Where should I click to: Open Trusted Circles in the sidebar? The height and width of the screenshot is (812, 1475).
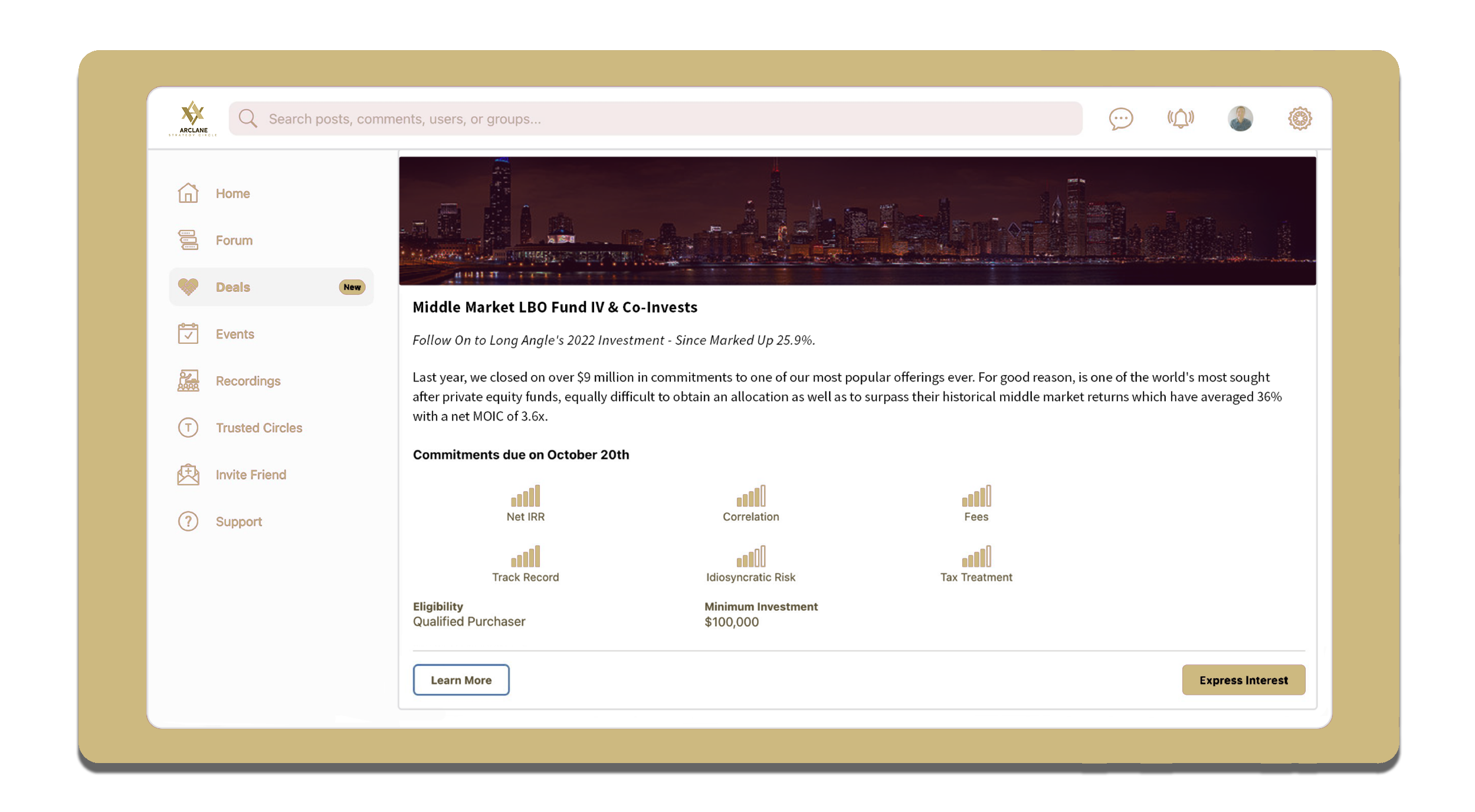(x=258, y=428)
